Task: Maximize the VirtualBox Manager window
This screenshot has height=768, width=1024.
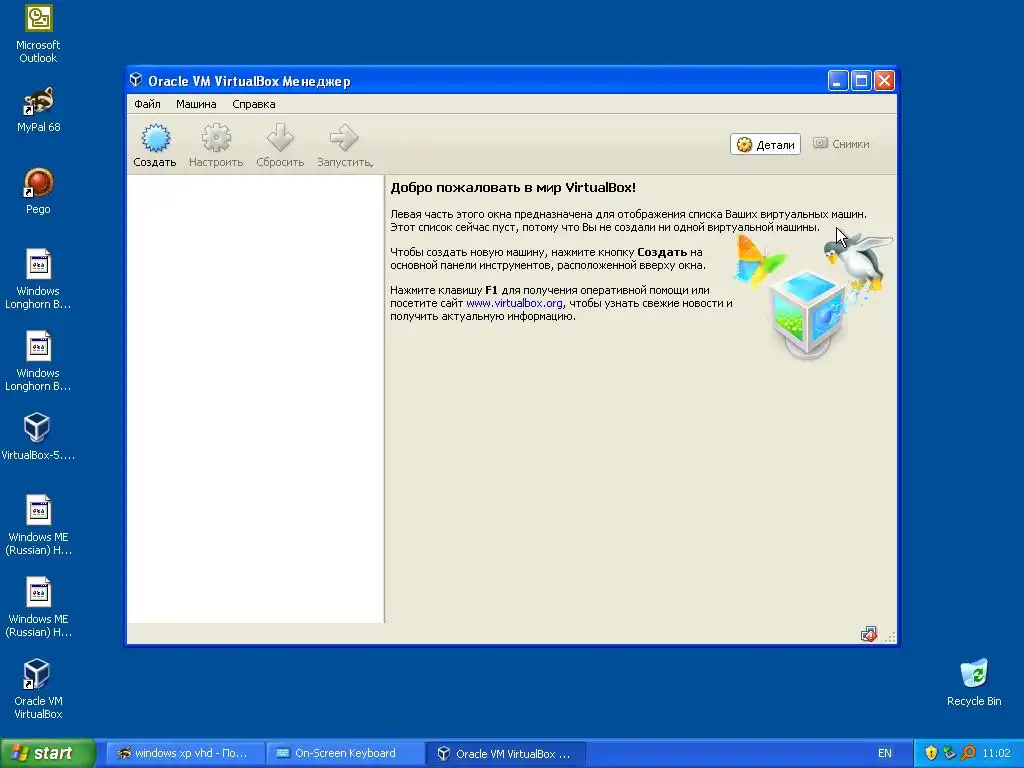Action: coord(861,80)
